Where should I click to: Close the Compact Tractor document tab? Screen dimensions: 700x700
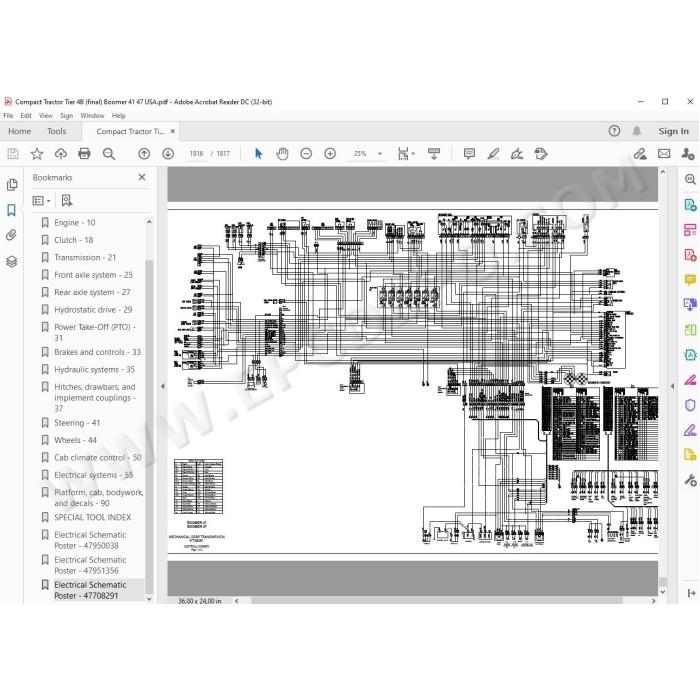pos(173,131)
